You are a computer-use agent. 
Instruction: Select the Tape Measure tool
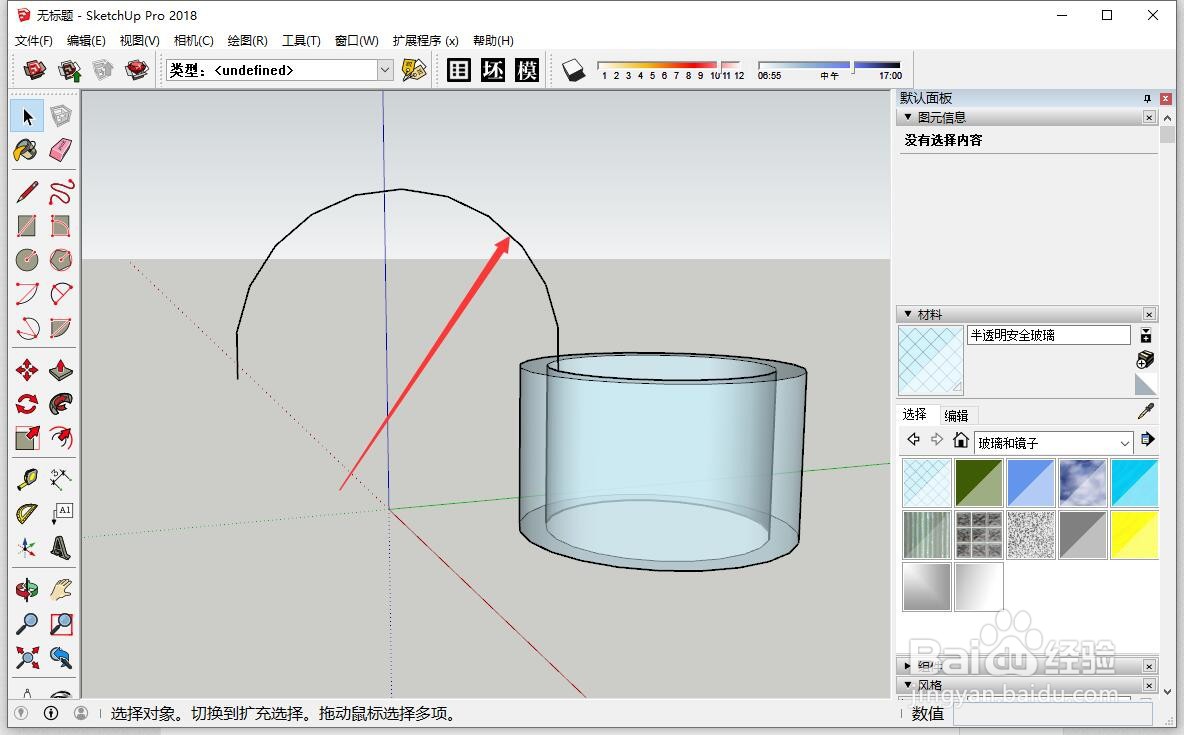click(26, 478)
